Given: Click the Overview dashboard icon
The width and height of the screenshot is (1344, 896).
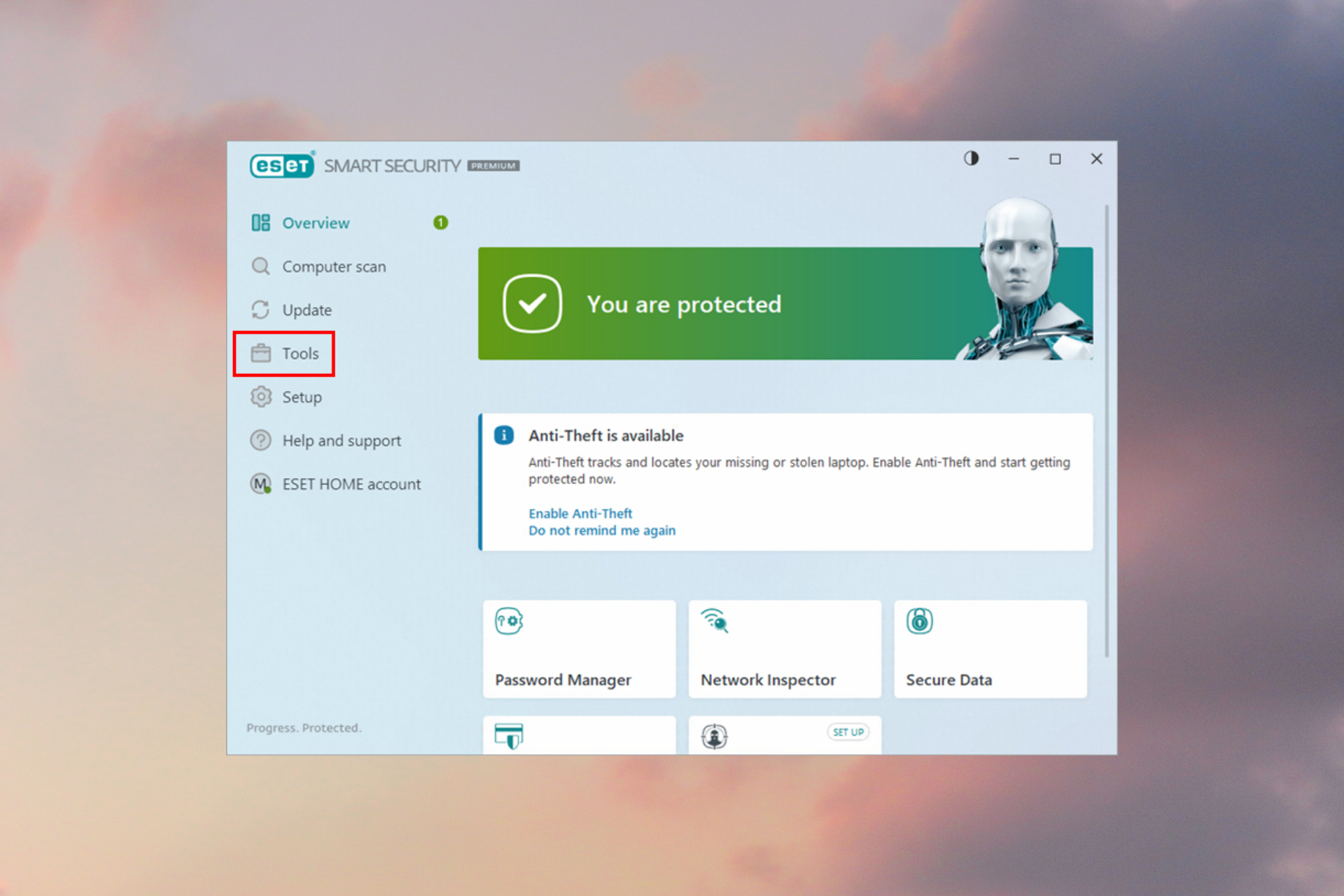Looking at the screenshot, I should [260, 223].
